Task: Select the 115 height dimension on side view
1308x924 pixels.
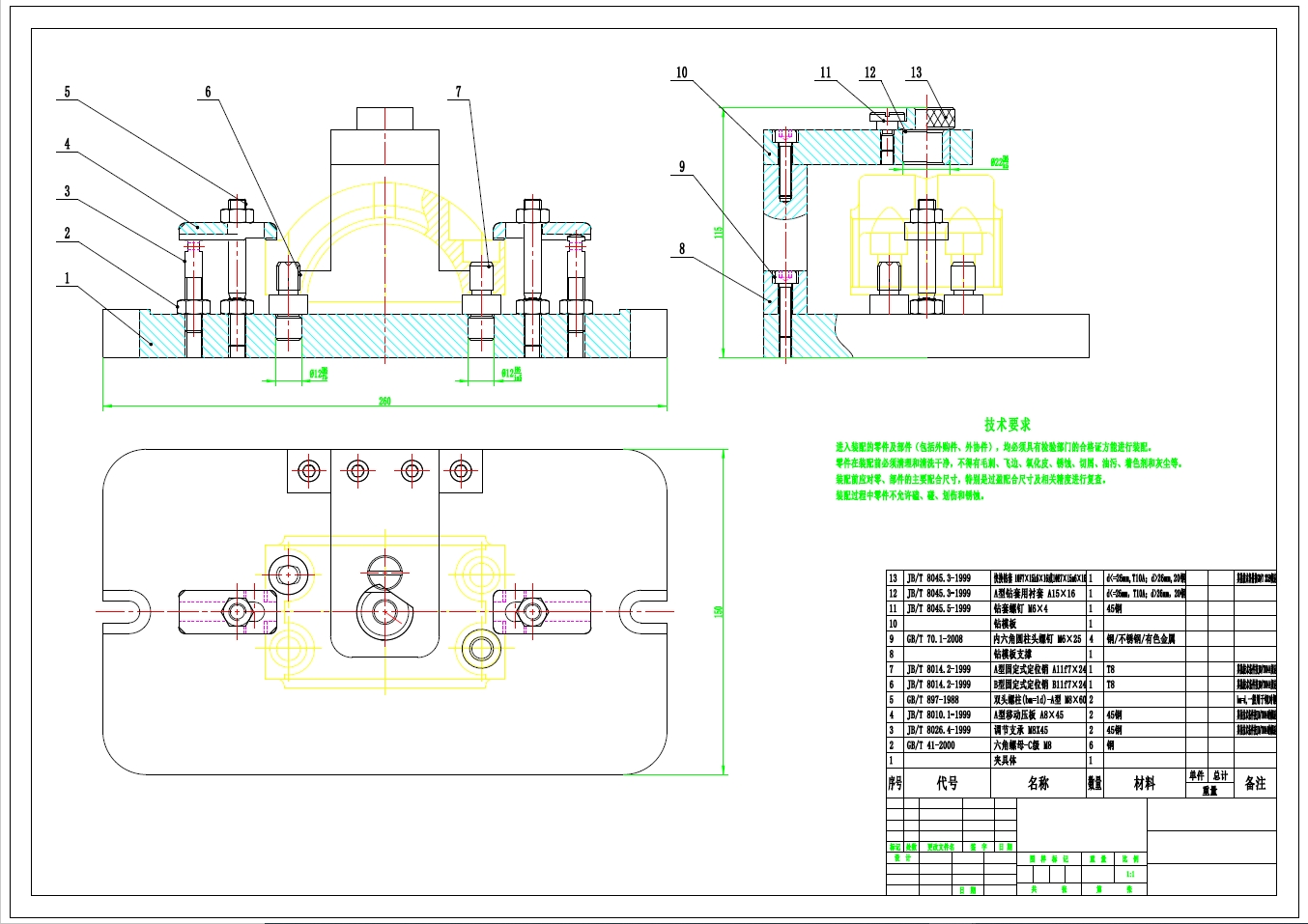Action: (x=721, y=231)
